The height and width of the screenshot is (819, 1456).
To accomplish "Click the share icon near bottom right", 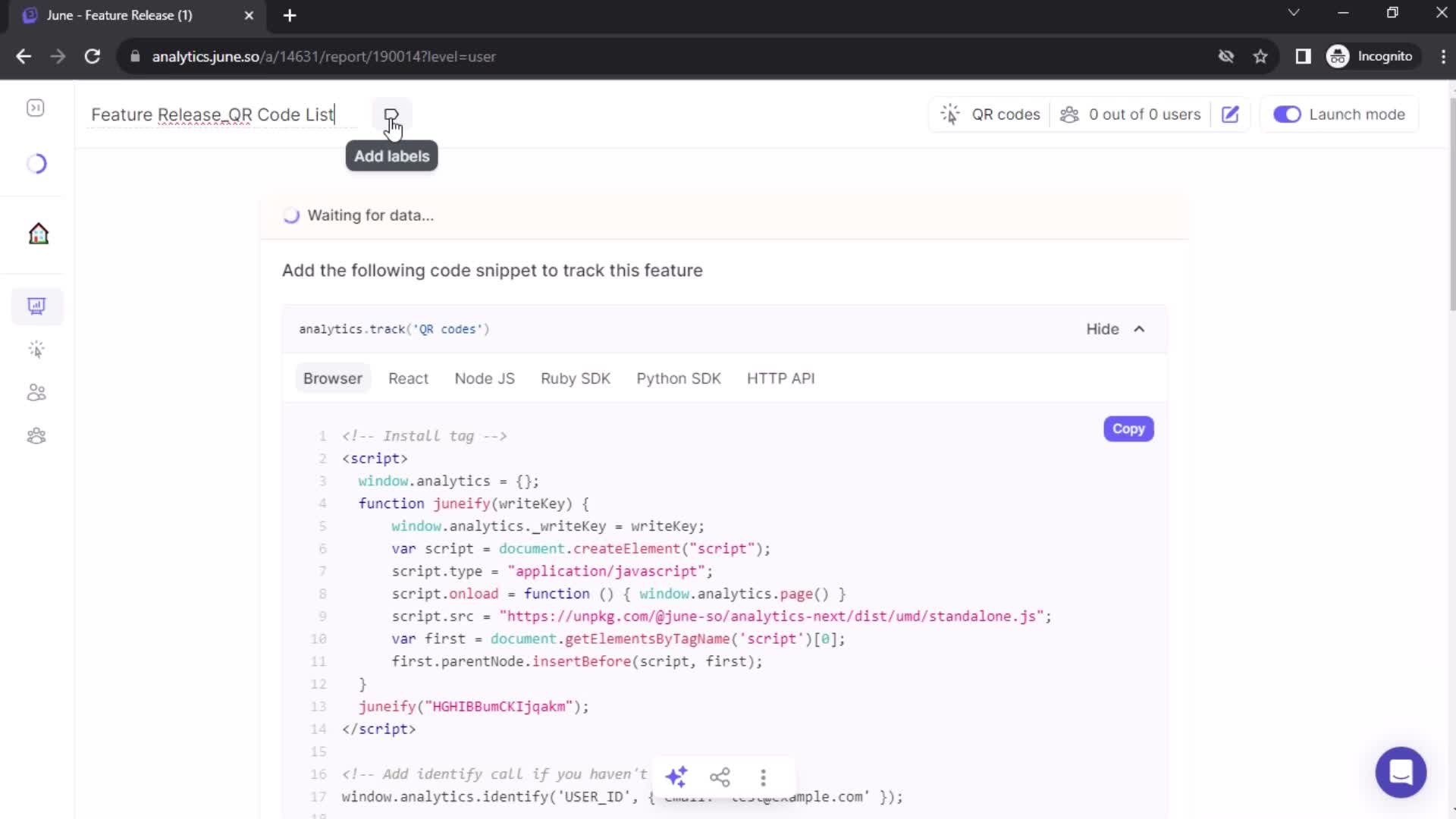I will [720, 778].
